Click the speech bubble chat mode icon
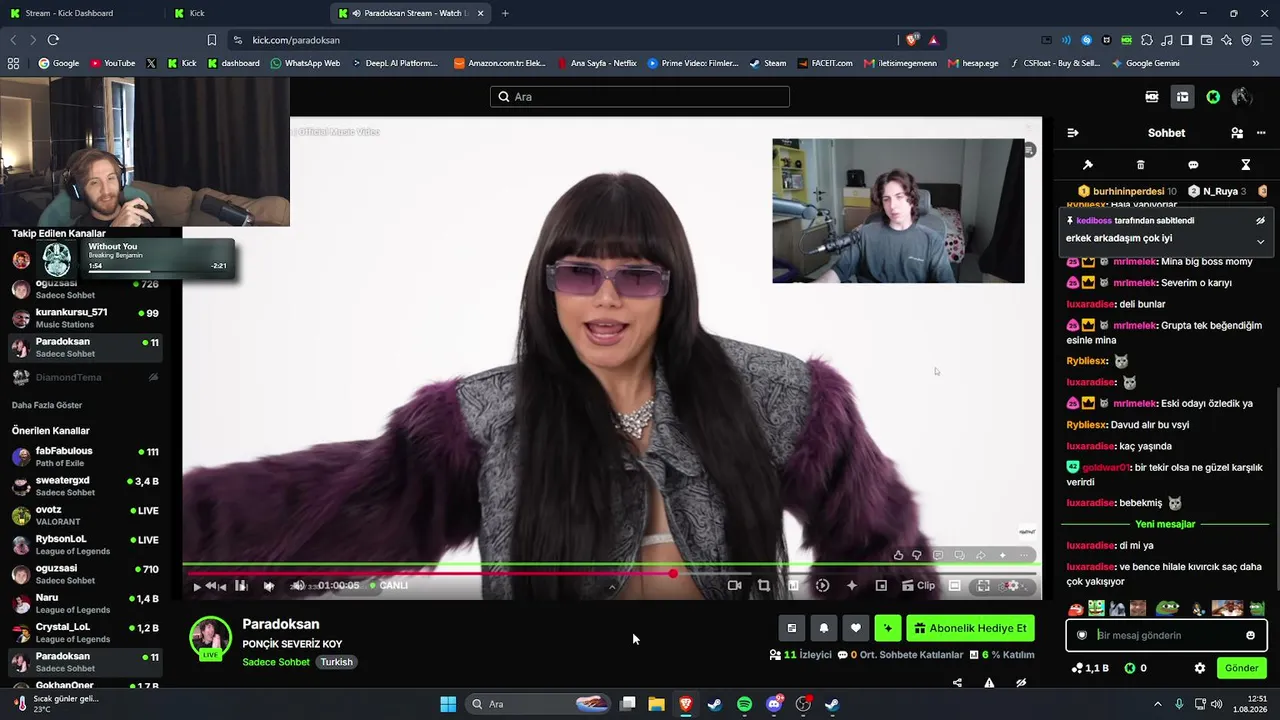 1193,165
